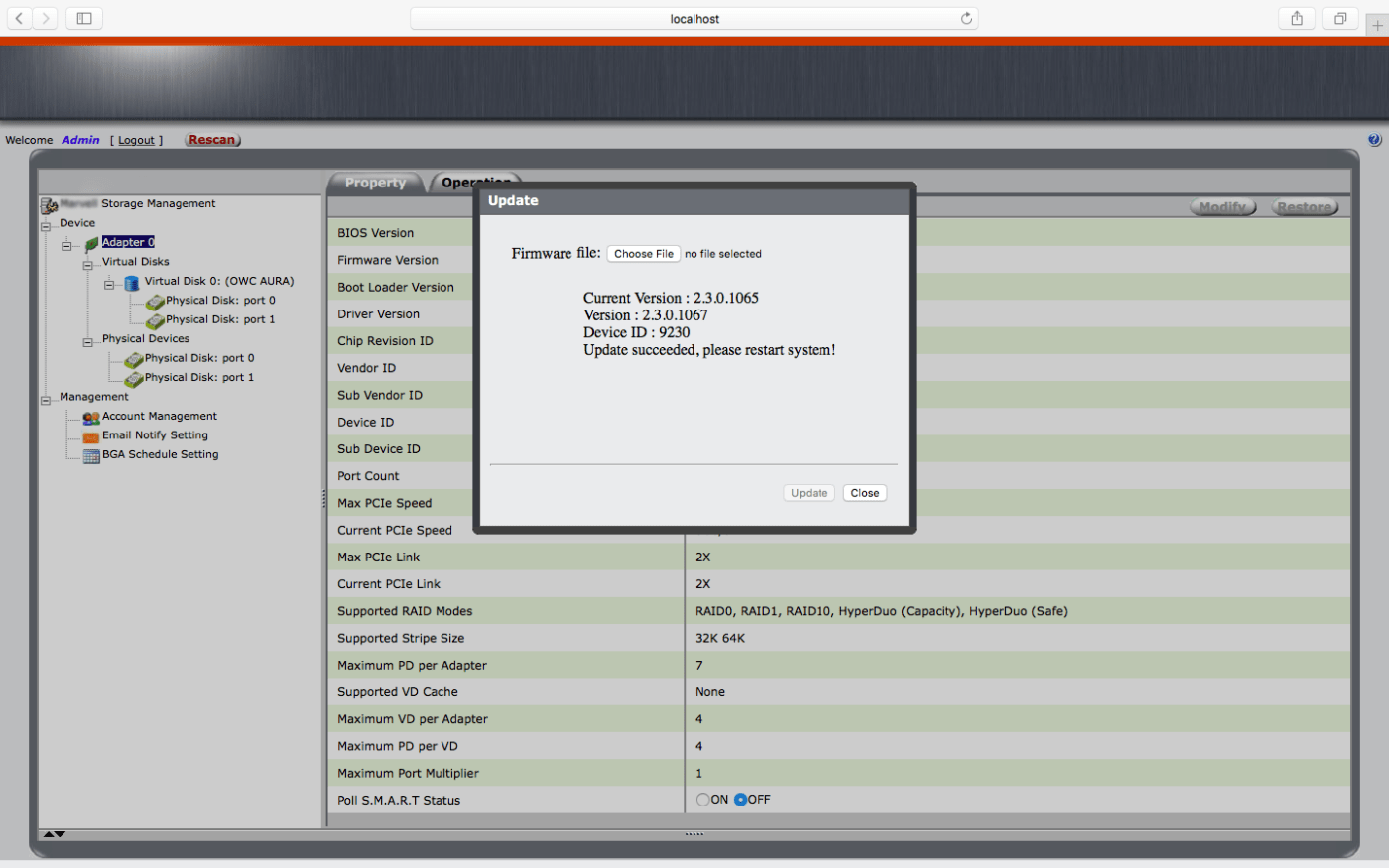The image size is (1389, 868).
Task: Open Account Management users icon
Action: pyautogui.click(x=91, y=418)
